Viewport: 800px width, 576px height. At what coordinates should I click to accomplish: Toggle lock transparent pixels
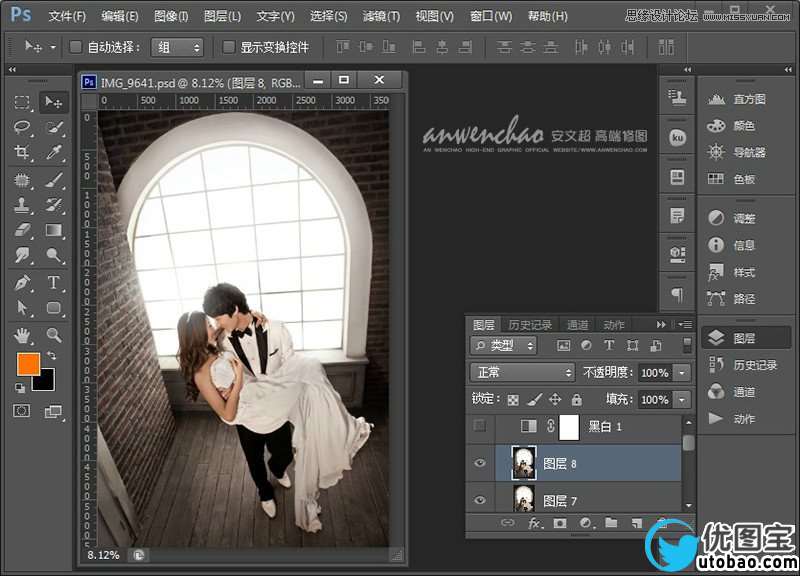[513, 400]
